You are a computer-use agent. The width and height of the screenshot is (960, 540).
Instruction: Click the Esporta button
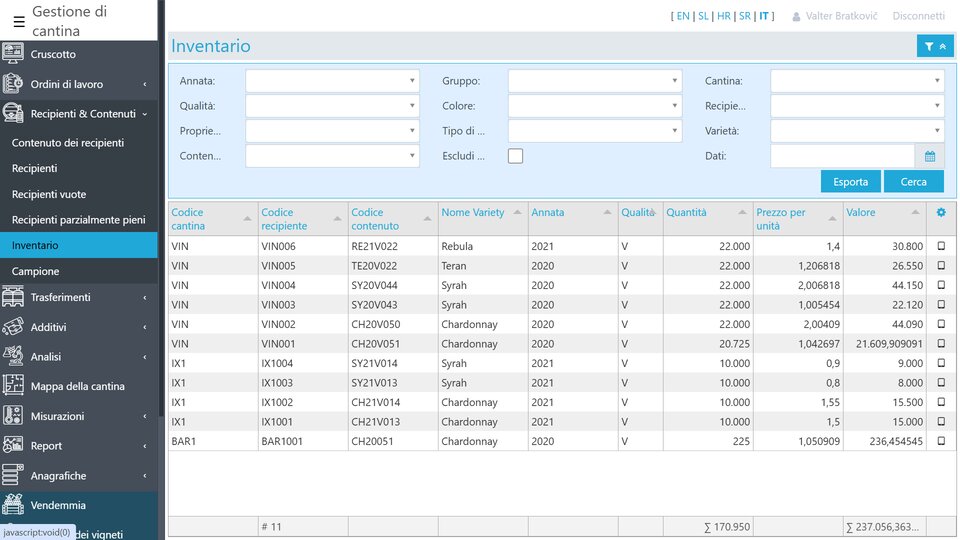point(850,182)
